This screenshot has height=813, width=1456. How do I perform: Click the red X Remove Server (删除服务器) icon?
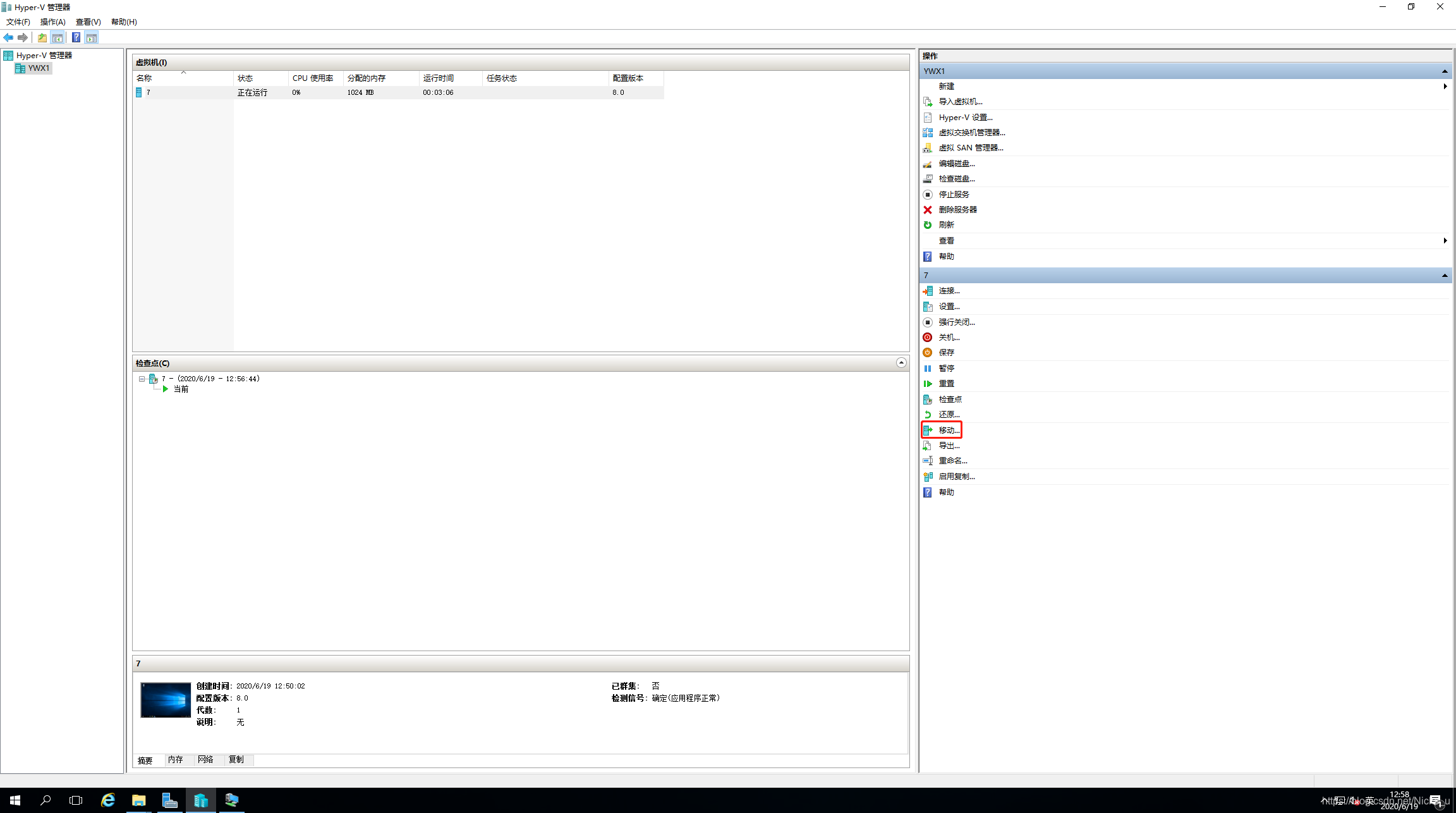pos(928,210)
